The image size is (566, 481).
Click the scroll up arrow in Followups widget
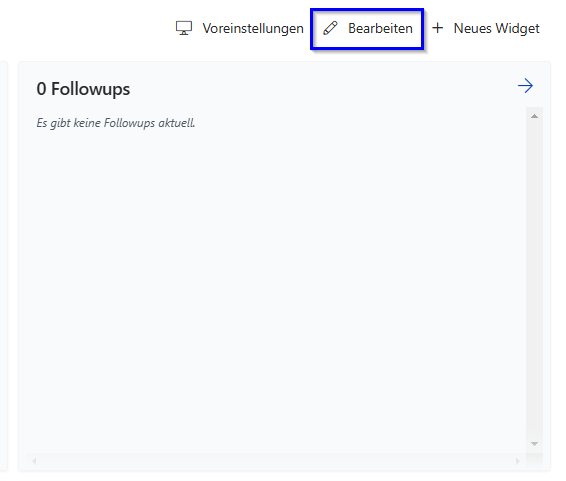[x=535, y=116]
